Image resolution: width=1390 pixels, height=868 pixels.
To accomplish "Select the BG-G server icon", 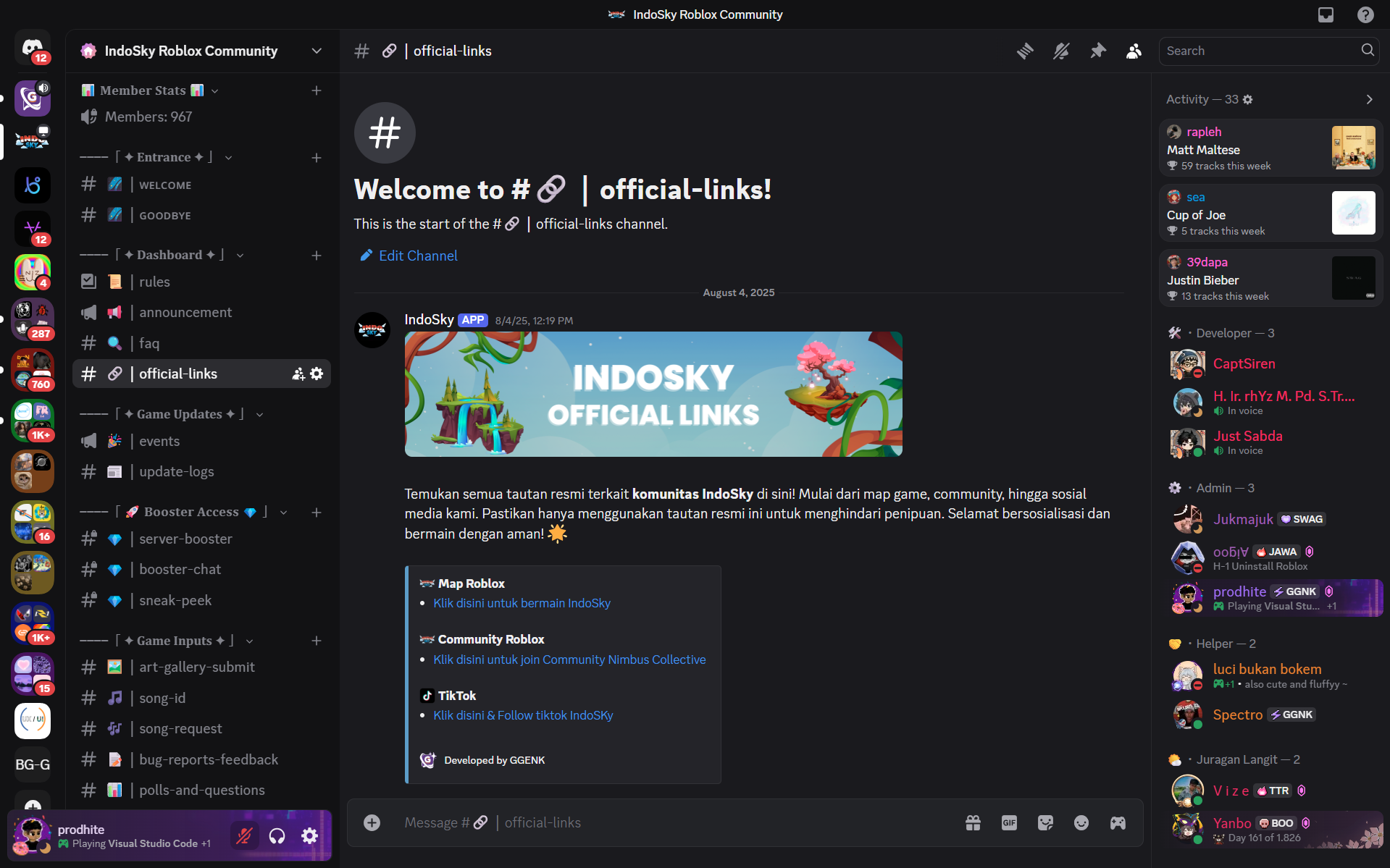I will tap(33, 764).
